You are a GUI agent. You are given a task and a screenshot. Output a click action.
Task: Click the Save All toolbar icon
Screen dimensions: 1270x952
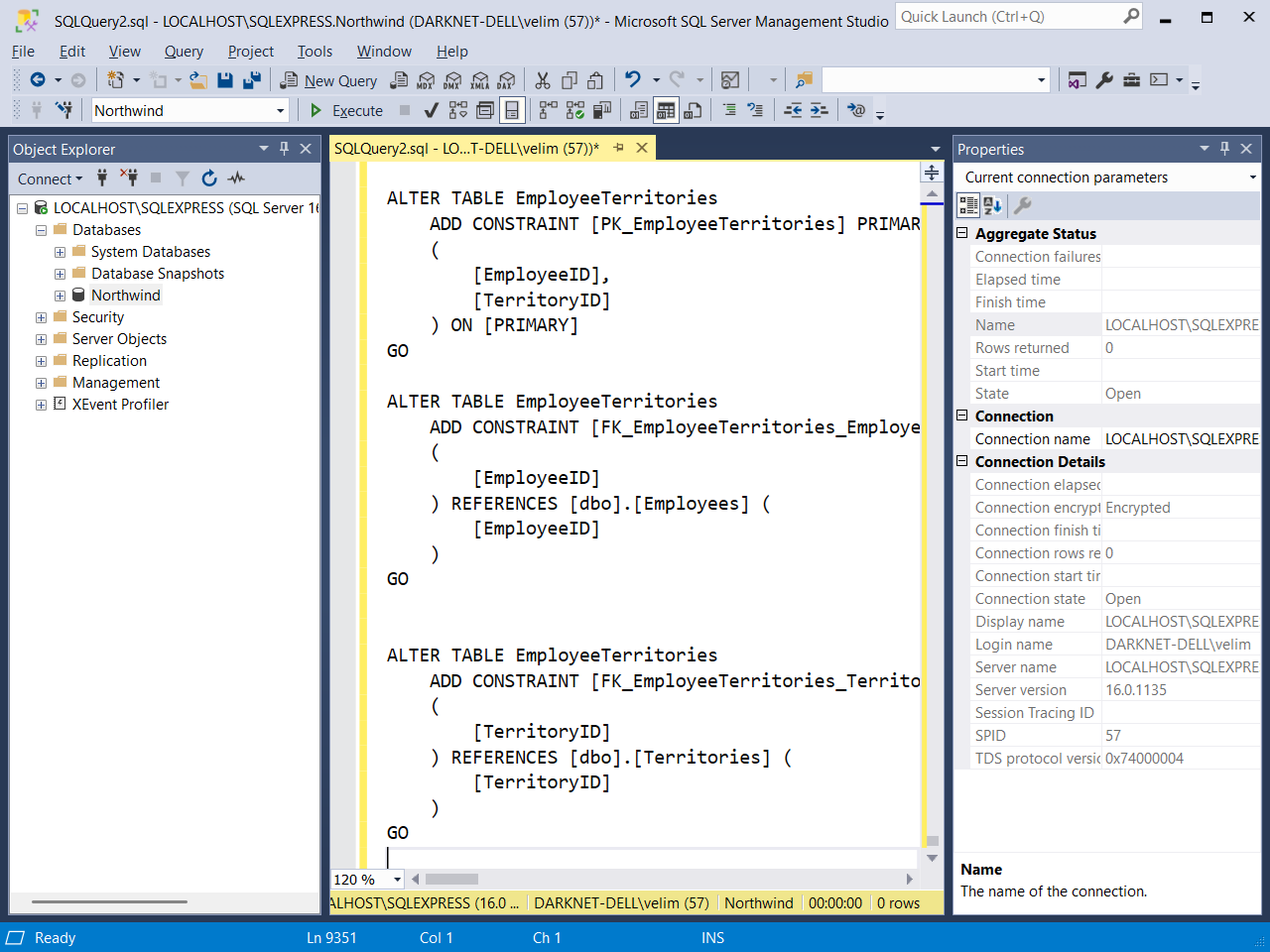tap(252, 80)
